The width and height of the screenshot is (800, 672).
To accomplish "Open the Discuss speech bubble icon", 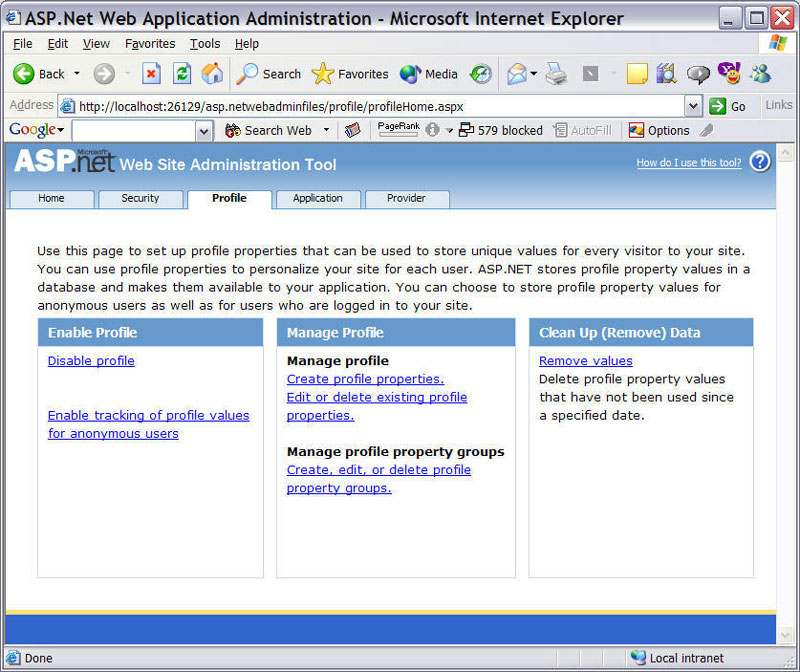I will pos(698,74).
